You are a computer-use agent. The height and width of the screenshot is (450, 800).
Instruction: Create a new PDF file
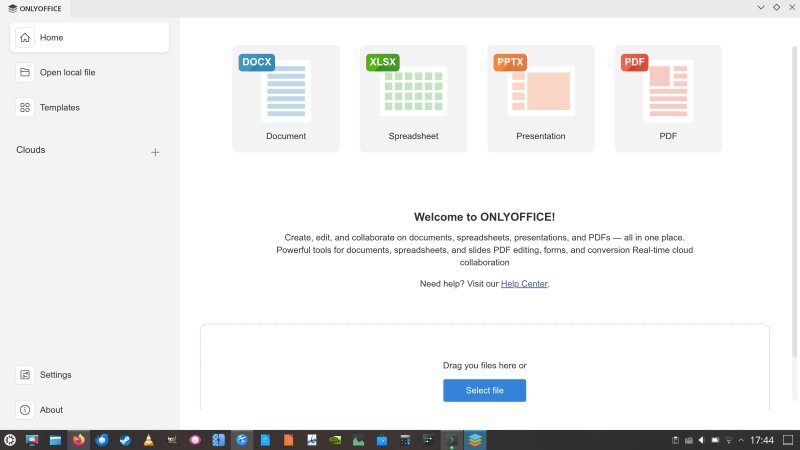click(x=668, y=98)
